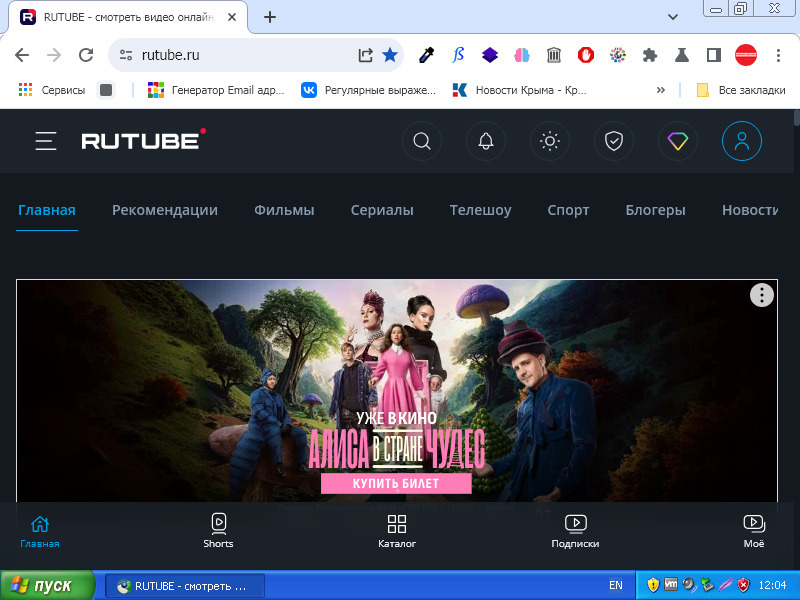Open Каталог in bottom navigation
Image resolution: width=800 pixels, height=600 pixels.
point(397,530)
